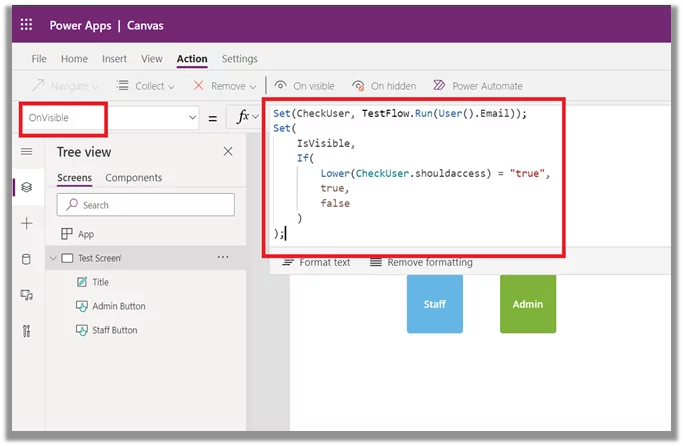Collapse the Test Screen node

53,258
